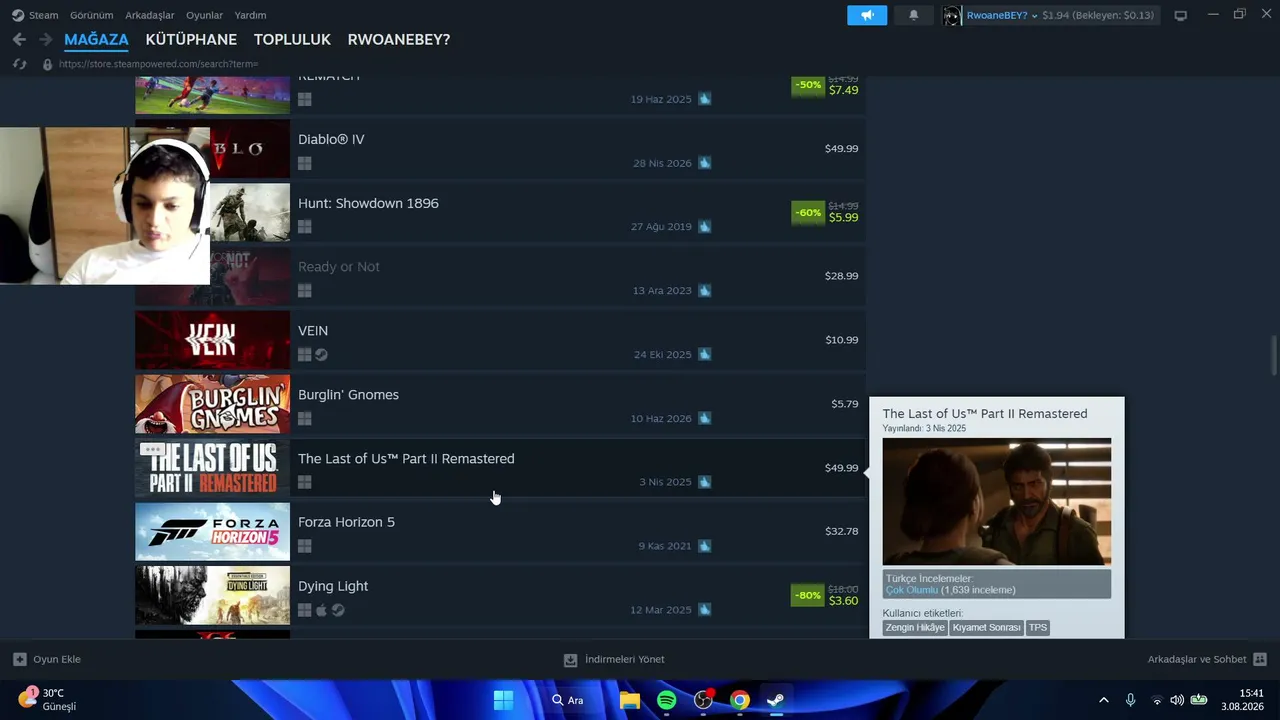Screen dimensions: 1280x720
Task: Open File Explorer from the taskbar
Action: pyautogui.click(x=630, y=700)
